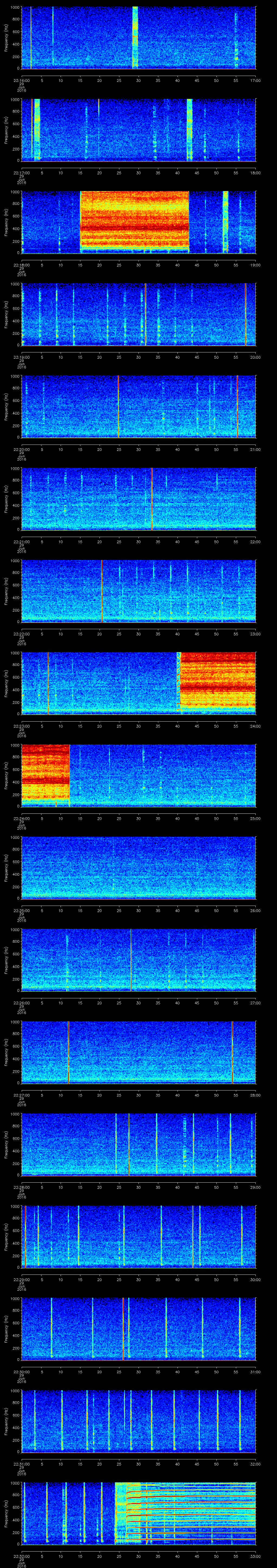The width and height of the screenshot is (277, 1568).
Task: Click the harmonic tonal lines in 22:32:00 spectrogram
Action: click(192, 1513)
